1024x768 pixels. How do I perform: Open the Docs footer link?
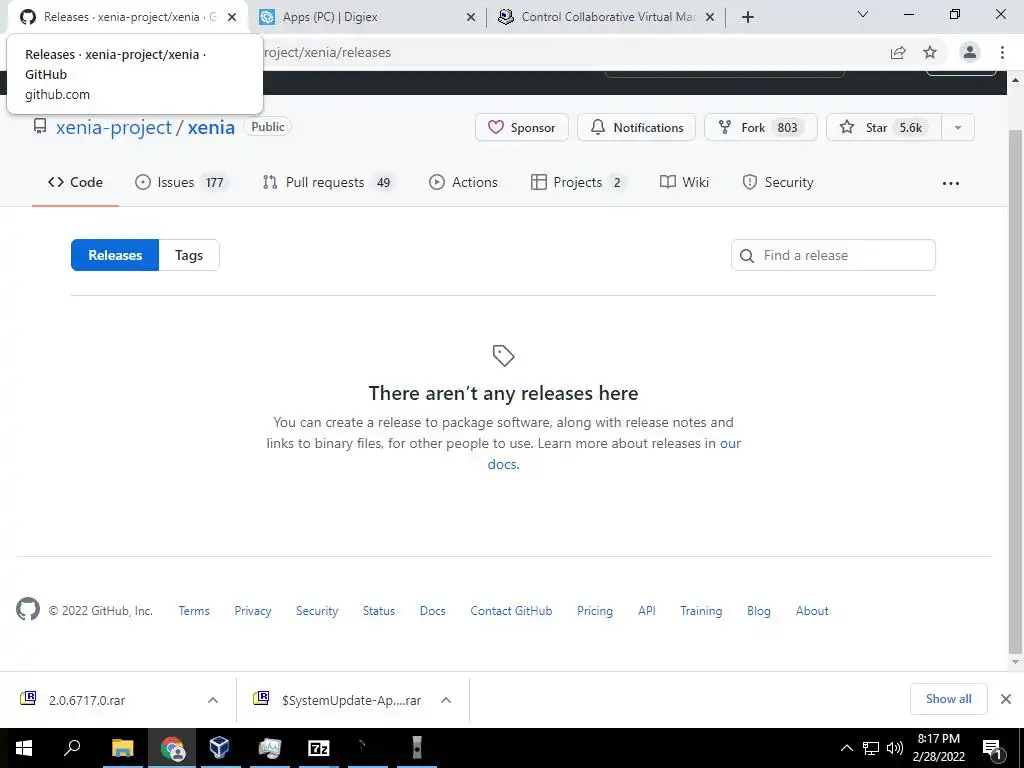click(432, 611)
